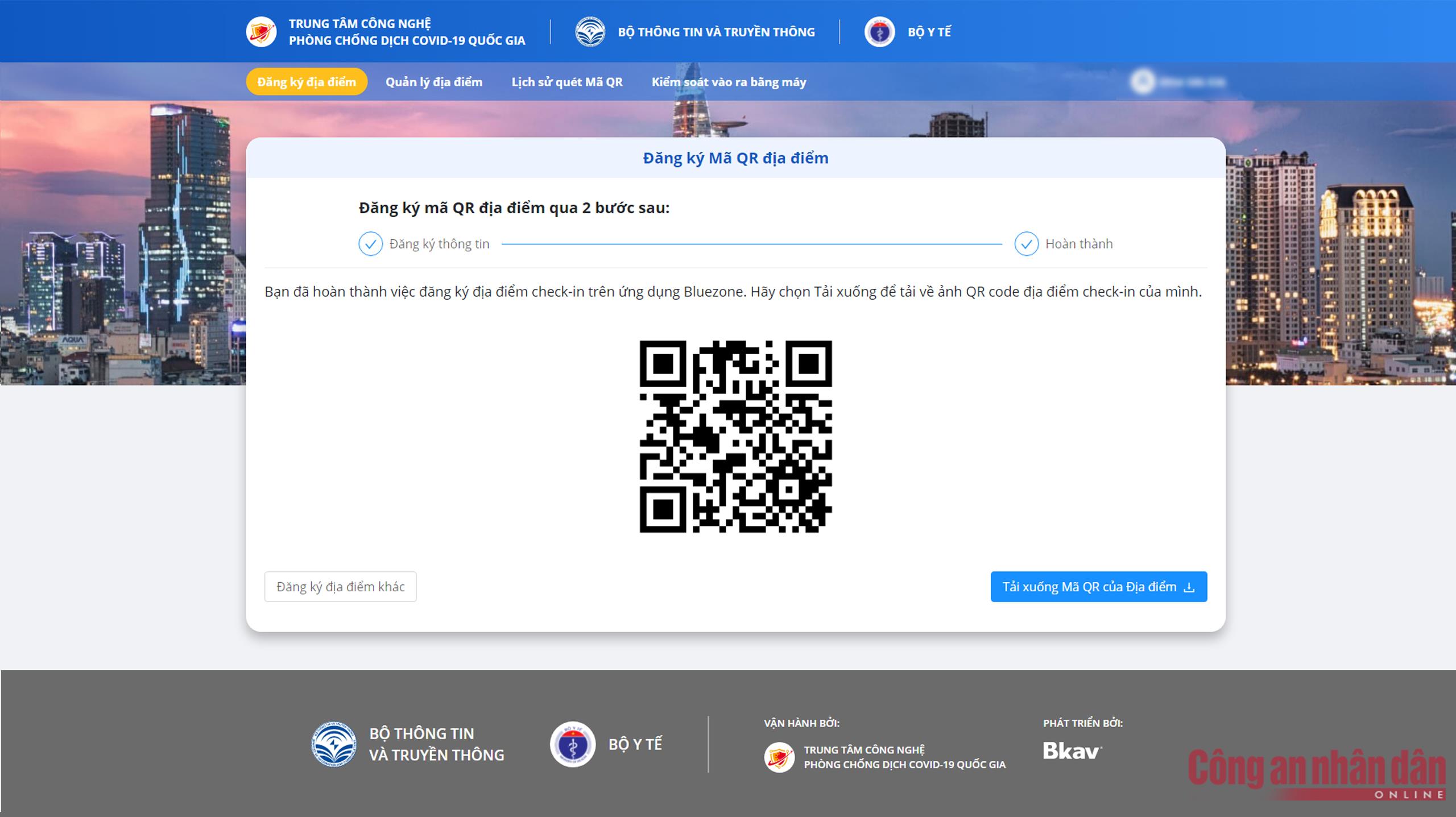Click the Bluezone completion message text
Screen dimensions: 1456x817
tap(733, 292)
